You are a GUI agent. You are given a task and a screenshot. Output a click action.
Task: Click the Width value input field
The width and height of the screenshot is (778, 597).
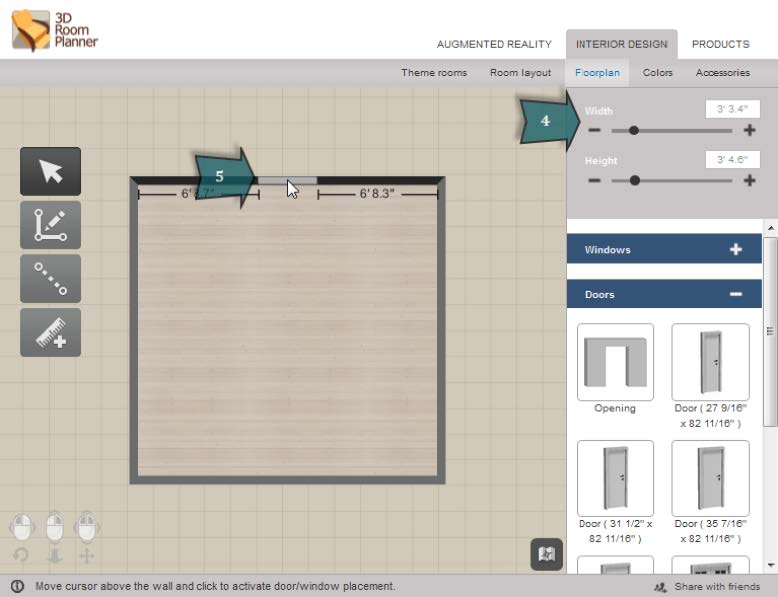732,109
